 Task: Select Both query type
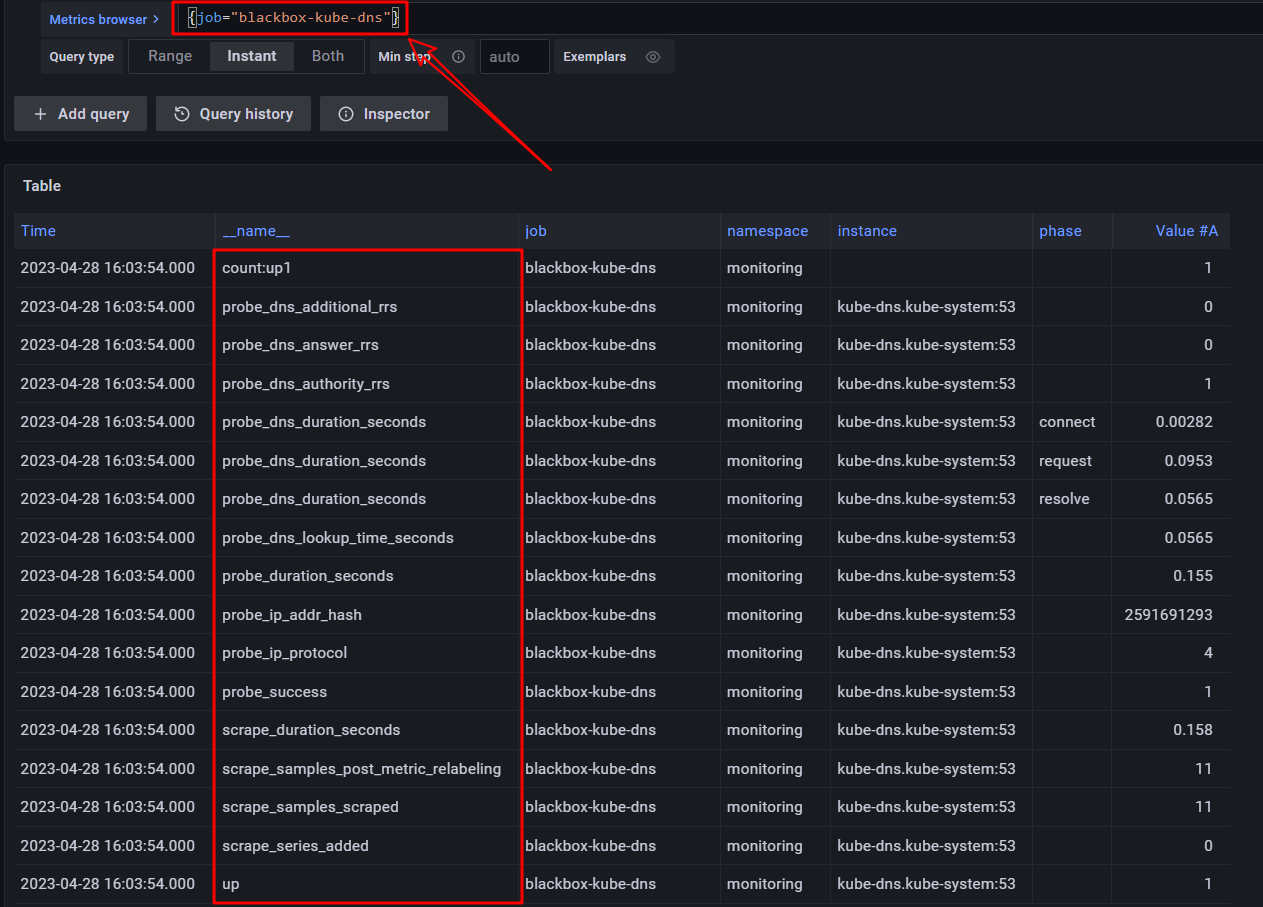(328, 56)
